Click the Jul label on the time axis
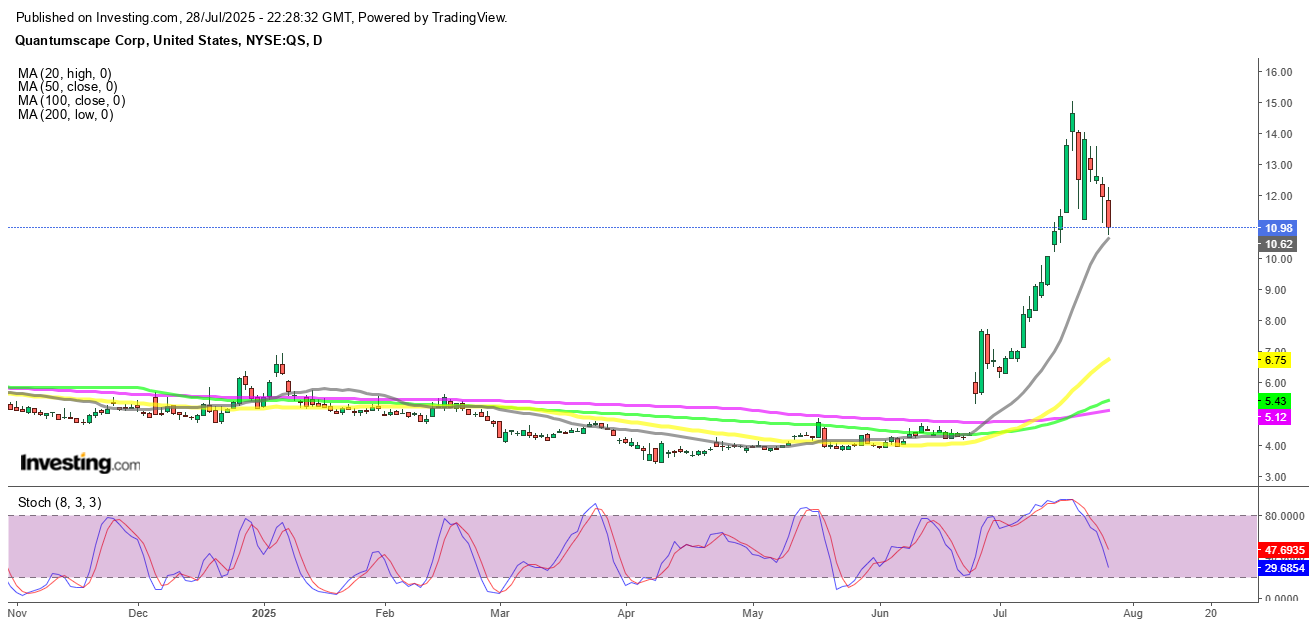This screenshot has height=626, width=1316. click(1000, 610)
